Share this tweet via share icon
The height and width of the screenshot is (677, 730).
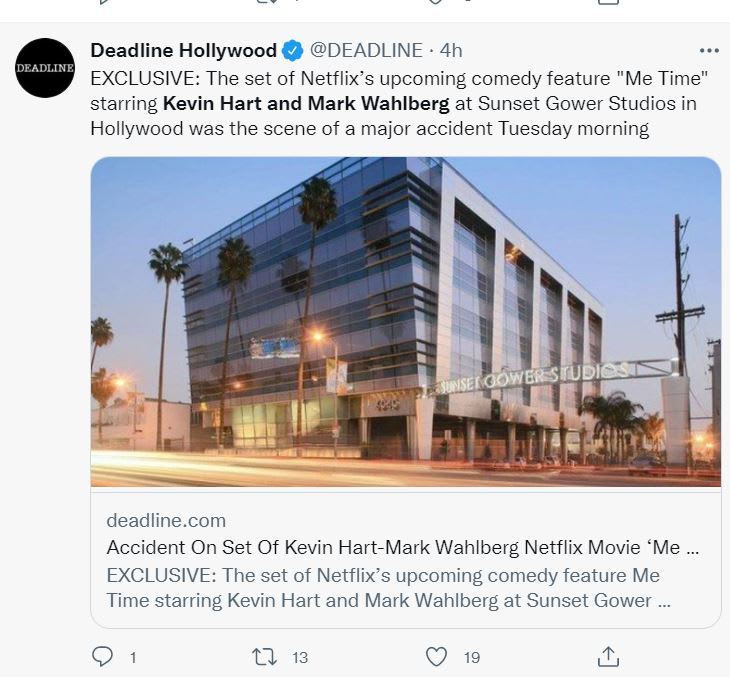608,656
